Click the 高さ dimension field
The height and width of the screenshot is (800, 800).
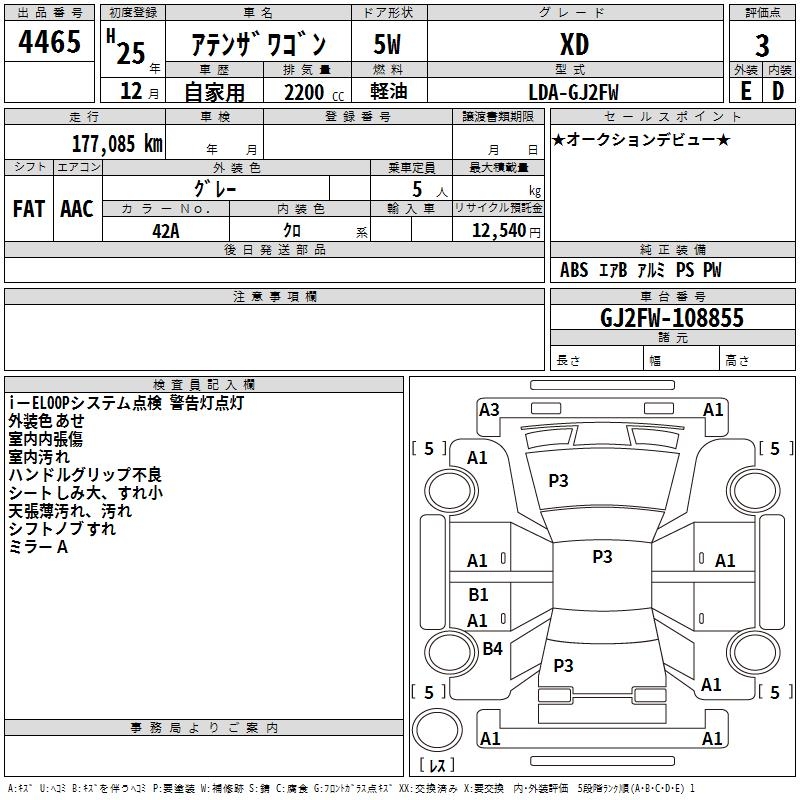coord(758,358)
